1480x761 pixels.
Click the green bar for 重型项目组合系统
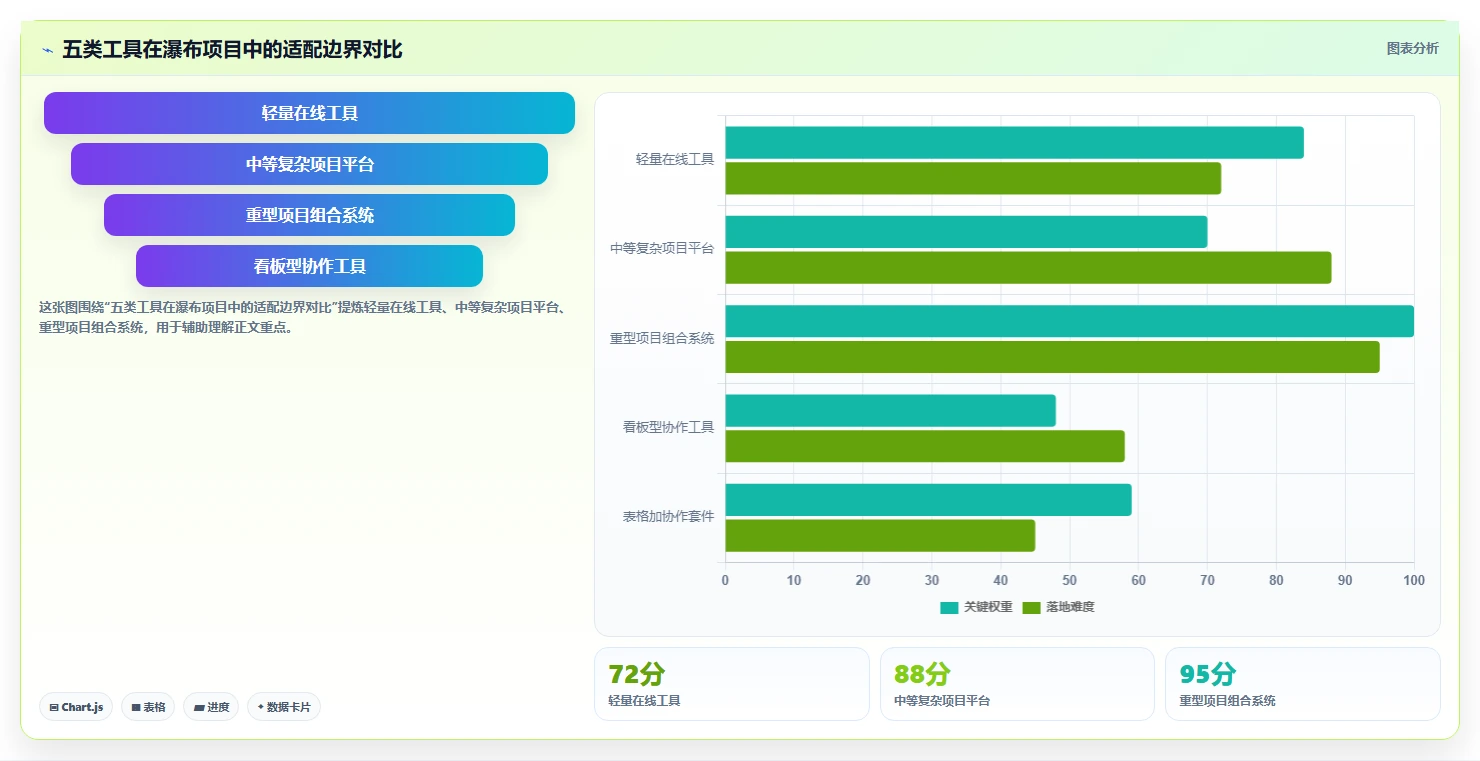click(1052, 357)
